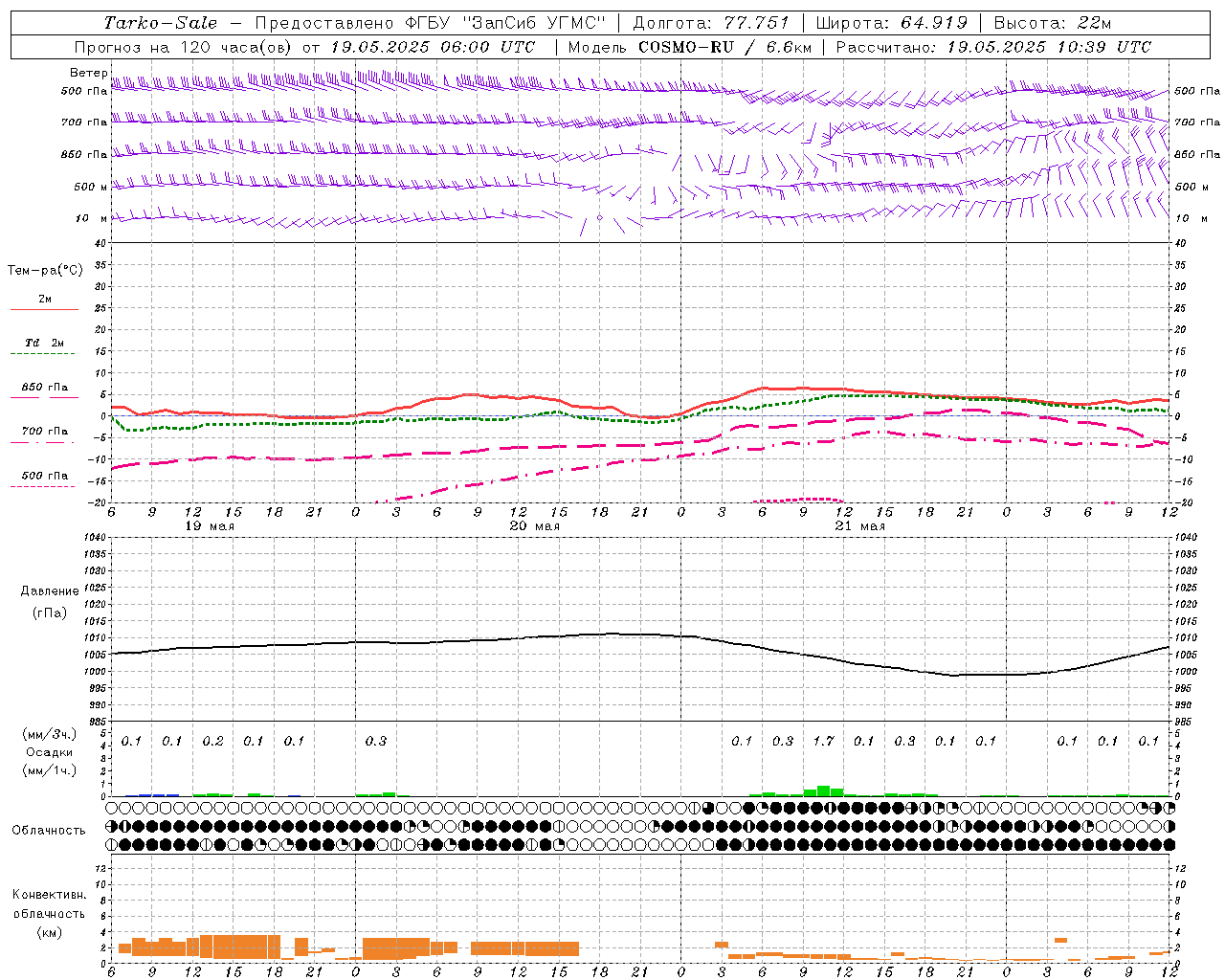Click the "Ветер" wind panel label
This screenshot has height=980, width=1225.
coord(88,73)
